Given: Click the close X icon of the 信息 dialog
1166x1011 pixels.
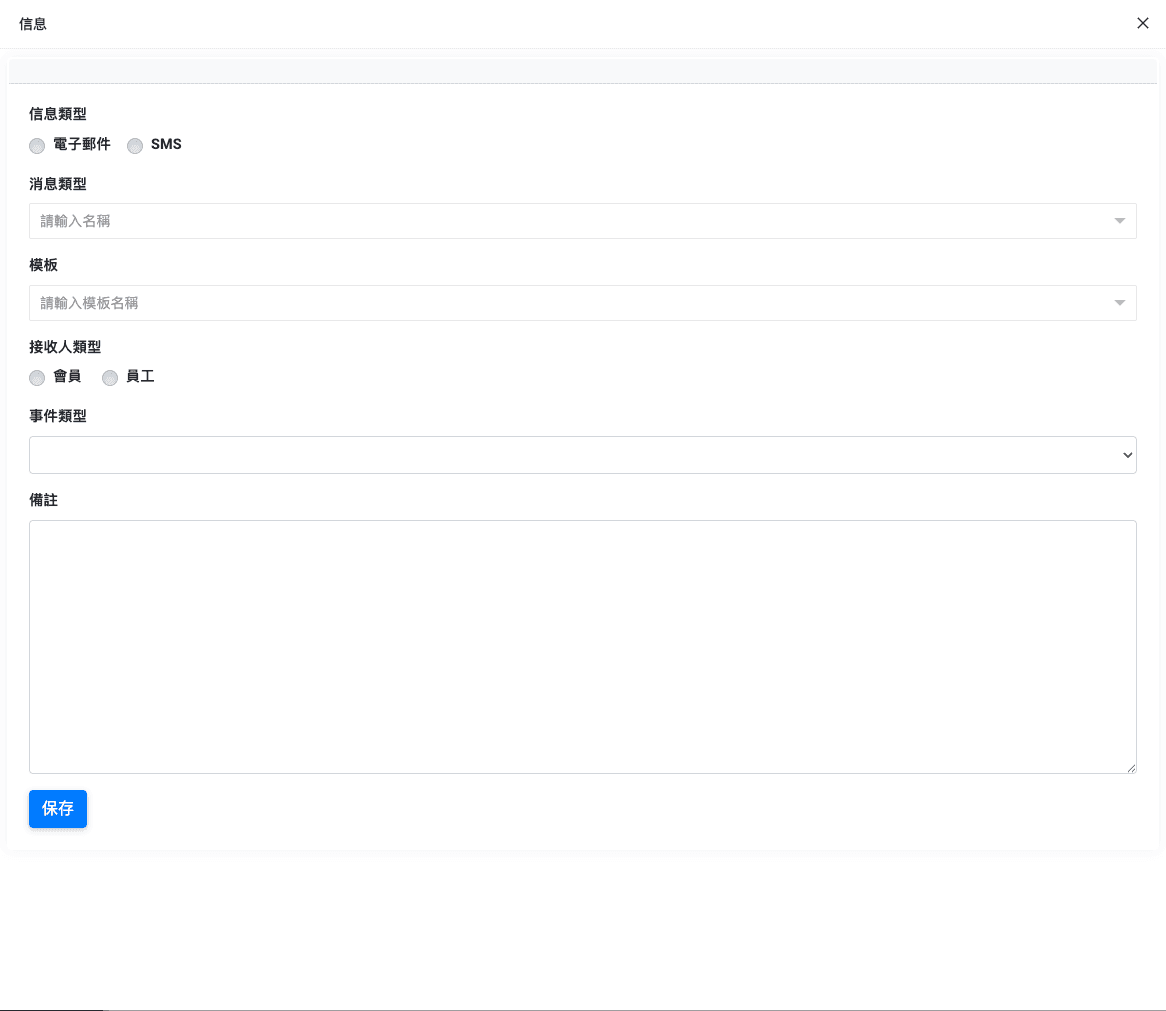Looking at the screenshot, I should [x=1143, y=23].
